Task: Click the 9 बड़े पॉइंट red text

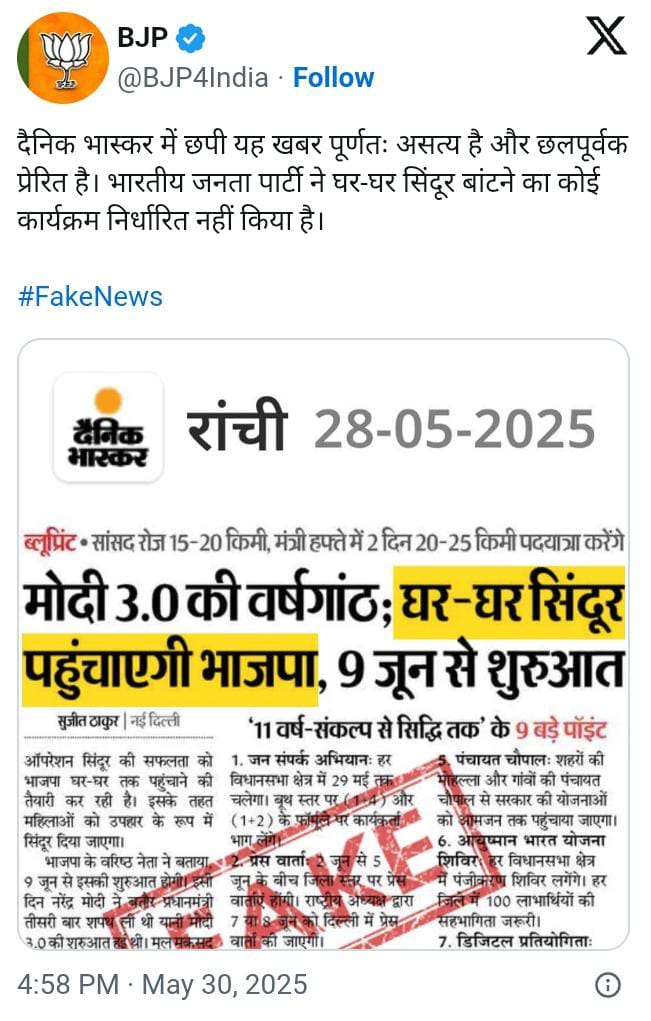Action: [561, 729]
